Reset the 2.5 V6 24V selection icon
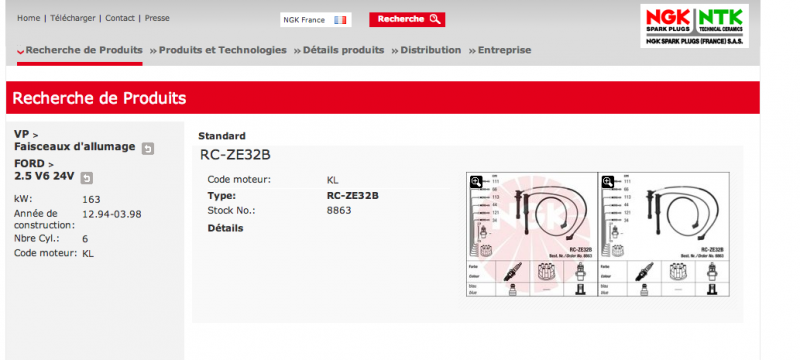The image size is (800, 360). (87, 178)
